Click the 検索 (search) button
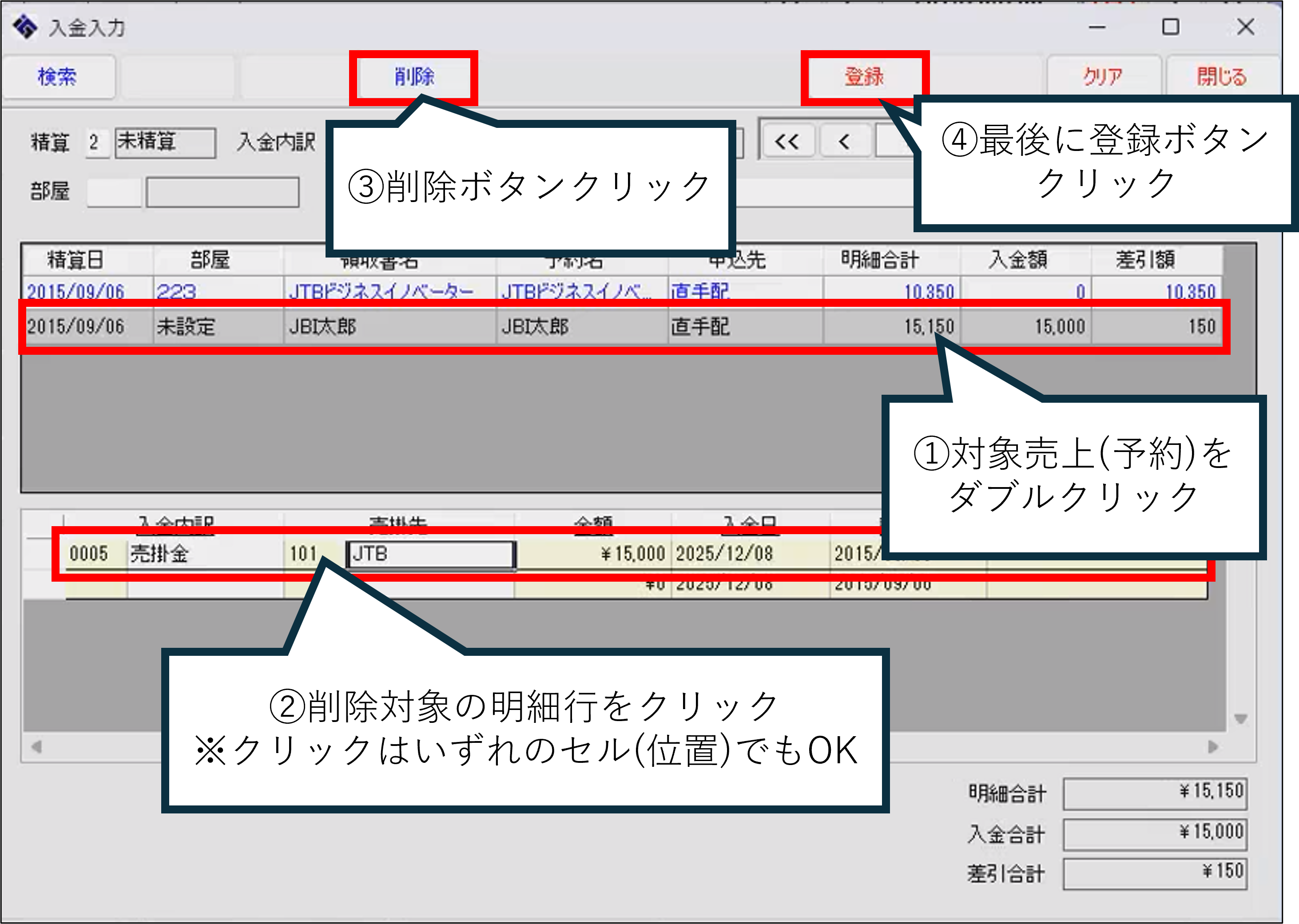The width and height of the screenshot is (1299, 924). [57, 76]
